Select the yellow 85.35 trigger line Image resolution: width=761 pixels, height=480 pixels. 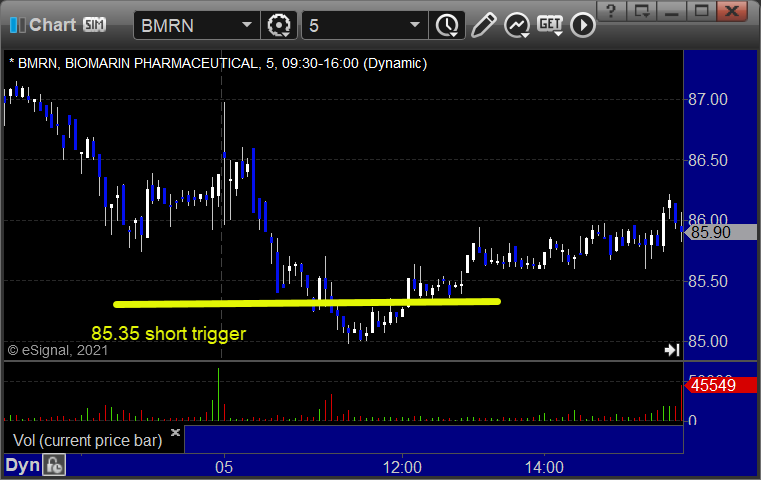click(307, 303)
